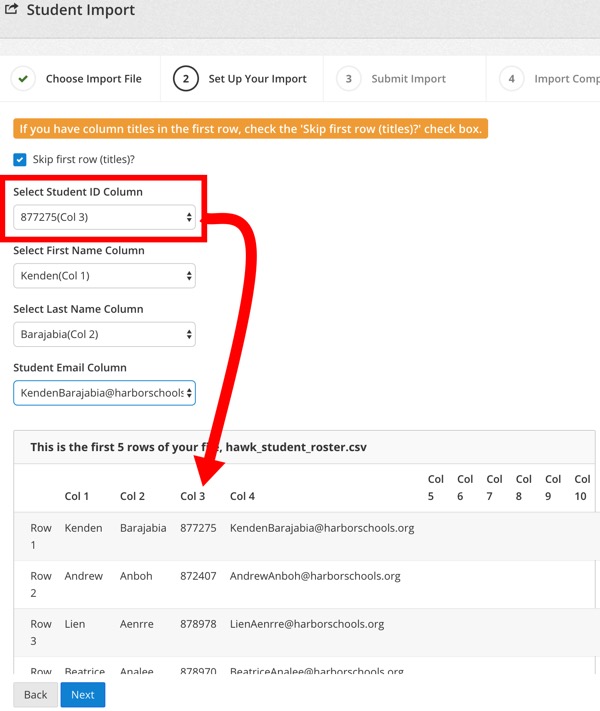Click the Row 3 label

tap(41, 633)
